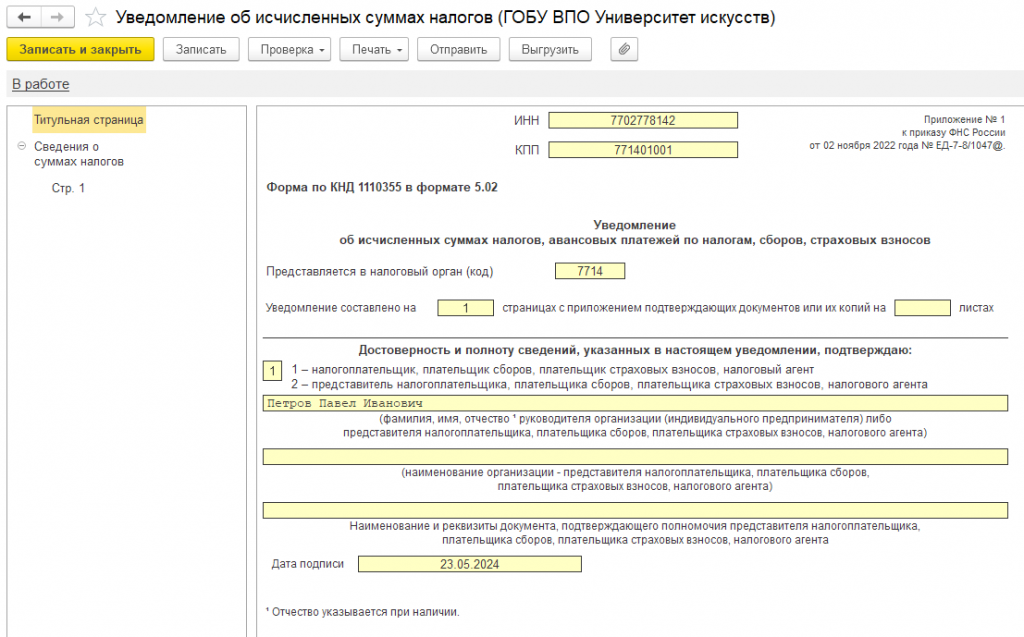Image resolution: width=1024 pixels, height=637 pixels.
Task: Go back with the left arrow
Action: pyautogui.click(x=24, y=17)
